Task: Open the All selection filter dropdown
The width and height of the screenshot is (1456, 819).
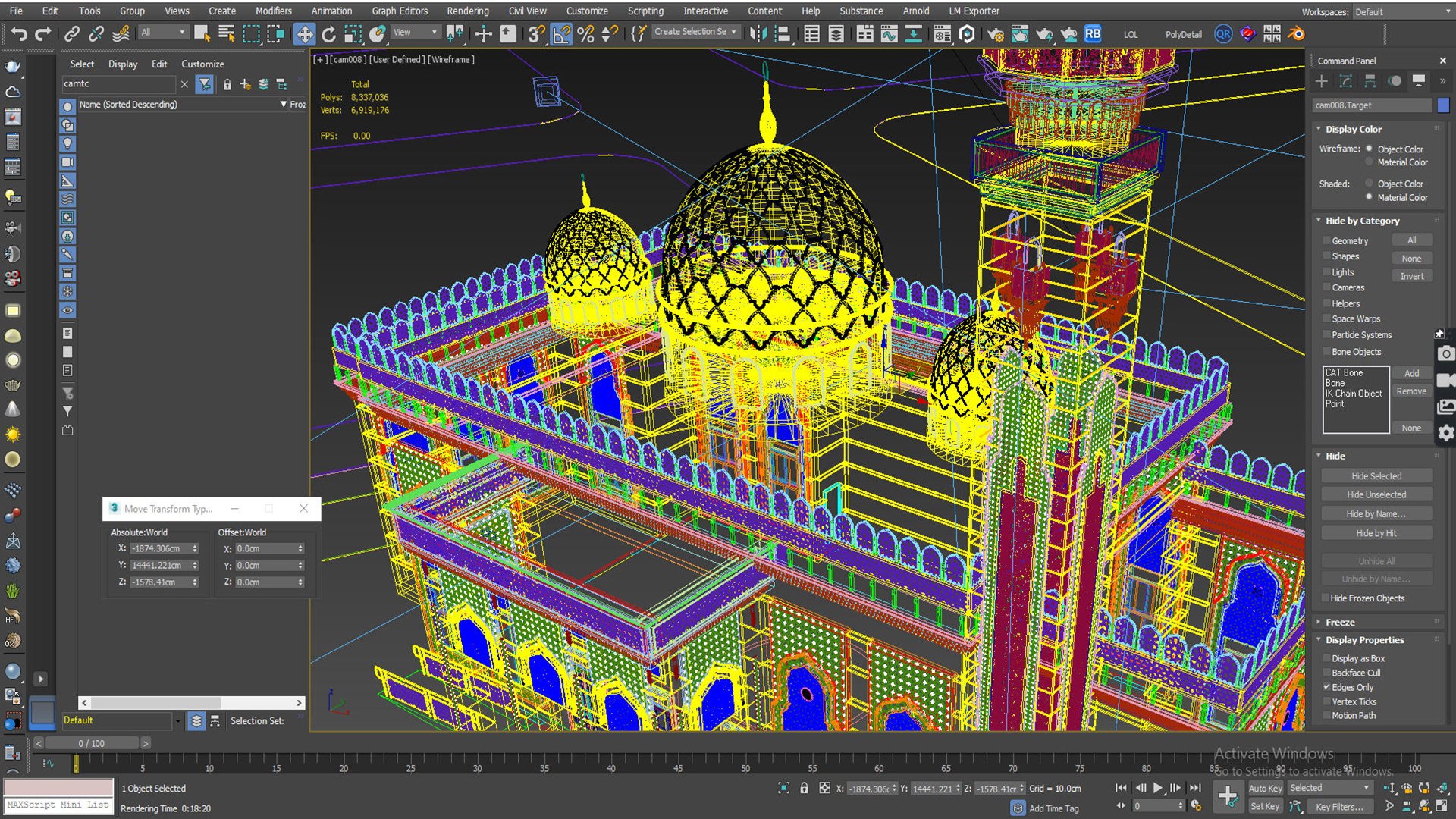Action: (163, 33)
